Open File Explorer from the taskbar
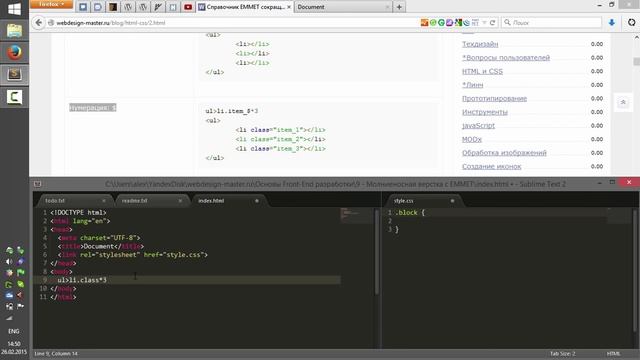640x360 pixels. [14, 31]
